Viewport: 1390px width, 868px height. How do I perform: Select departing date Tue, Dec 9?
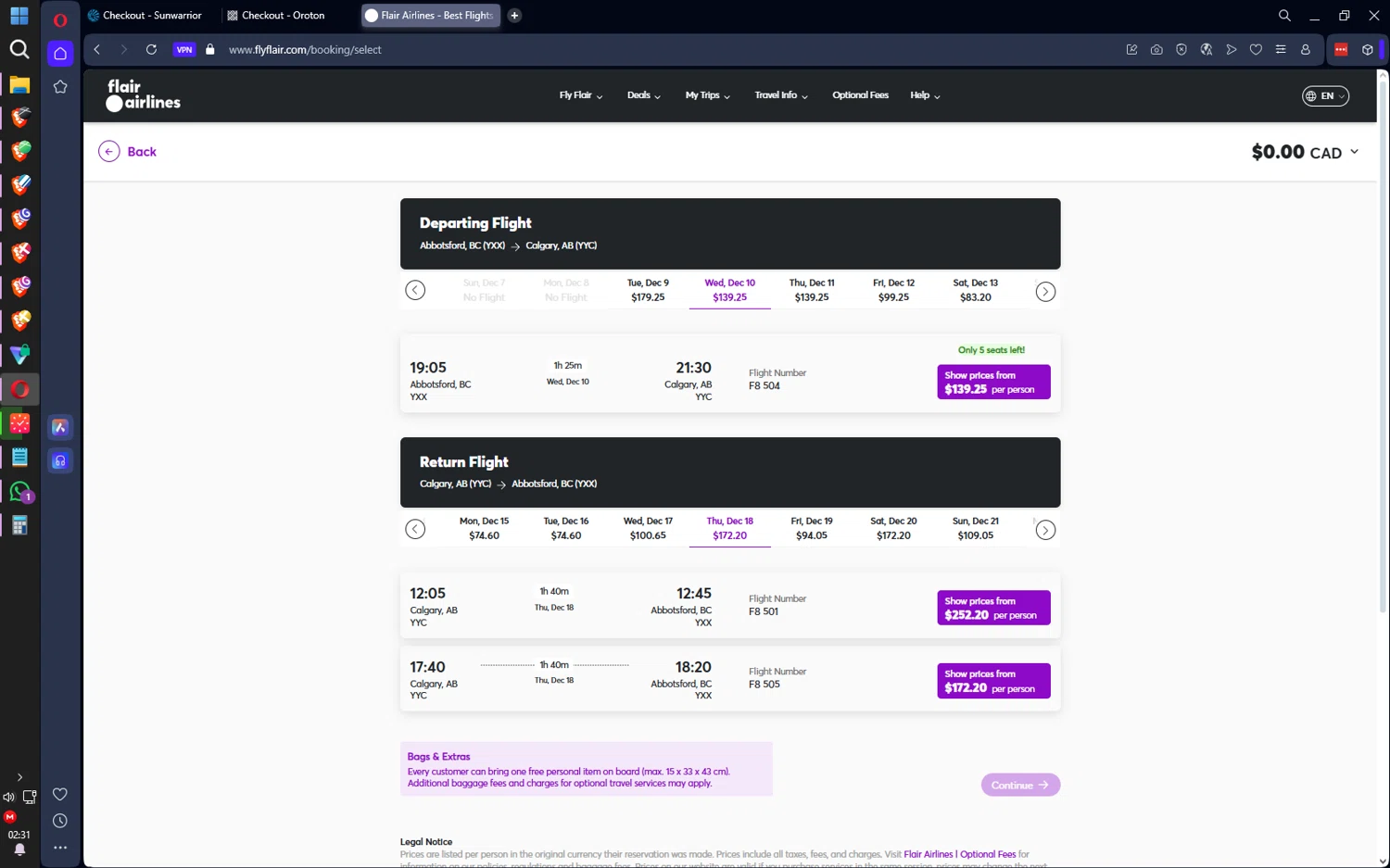pos(648,290)
